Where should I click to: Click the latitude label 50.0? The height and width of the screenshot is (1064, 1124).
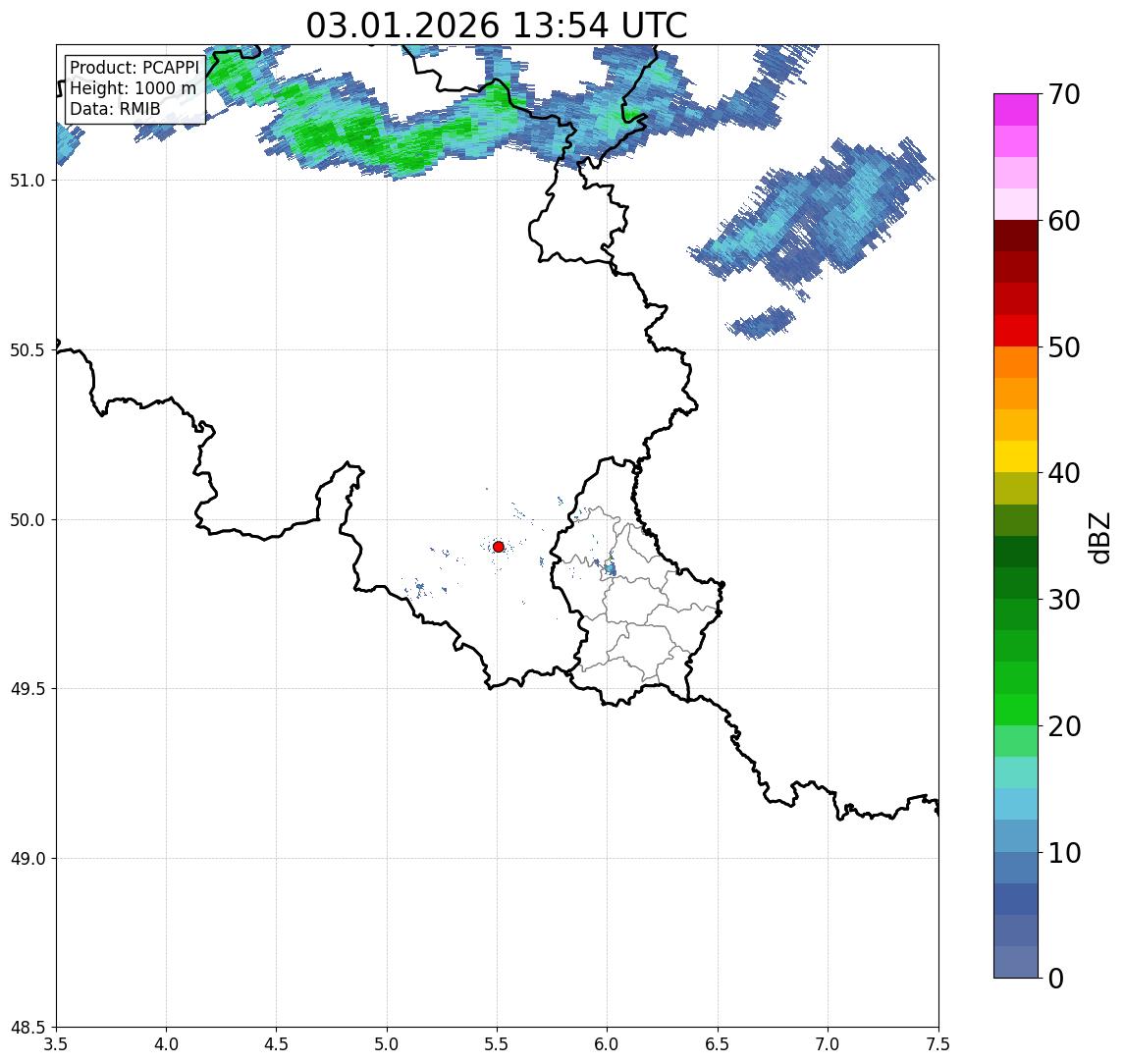pos(27,520)
